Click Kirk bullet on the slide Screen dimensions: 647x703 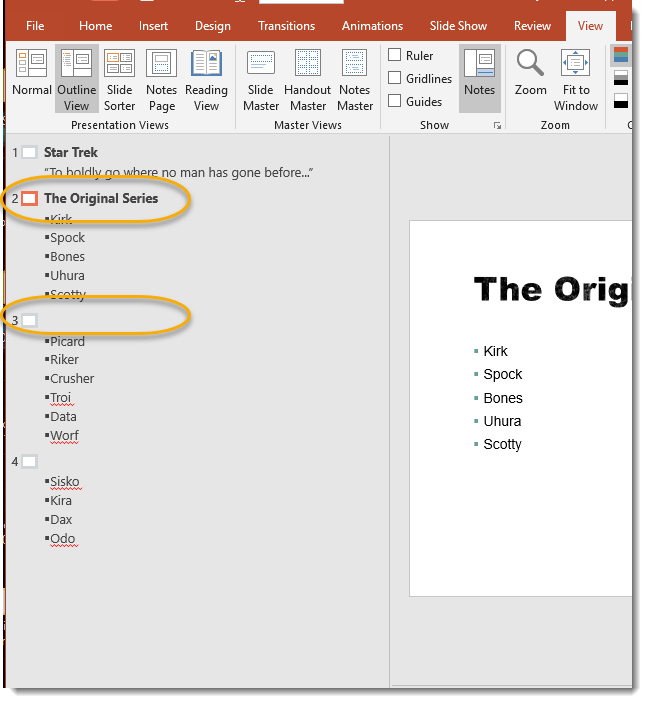pos(495,351)
